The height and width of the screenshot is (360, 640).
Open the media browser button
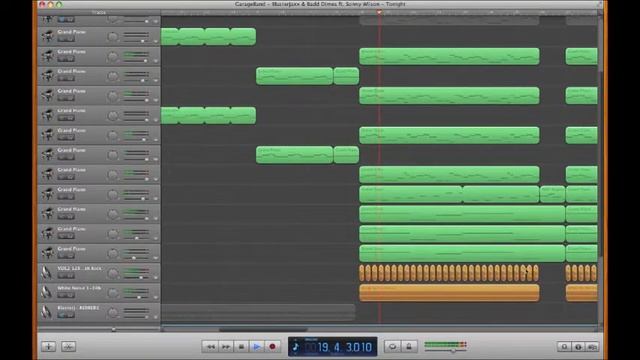592,347
